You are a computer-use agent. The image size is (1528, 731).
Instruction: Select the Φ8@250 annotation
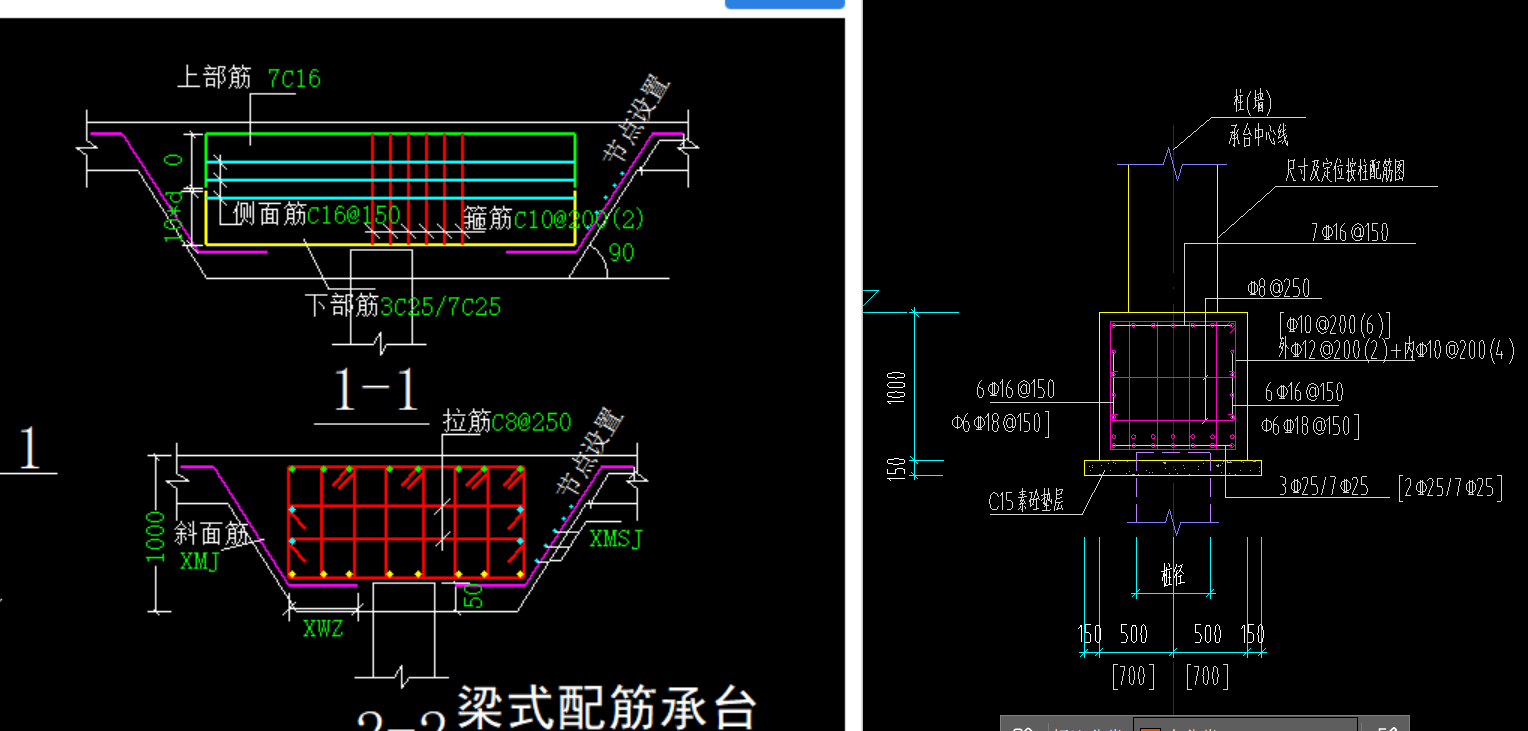[x=1279, y=288]
